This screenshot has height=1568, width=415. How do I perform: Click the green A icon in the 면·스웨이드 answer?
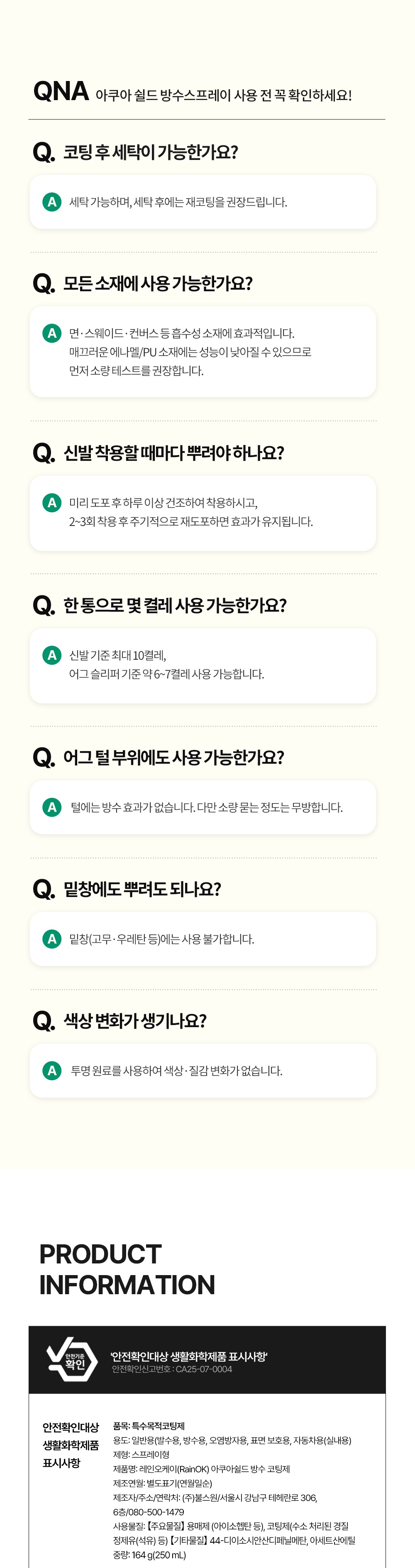click(51, 334)
